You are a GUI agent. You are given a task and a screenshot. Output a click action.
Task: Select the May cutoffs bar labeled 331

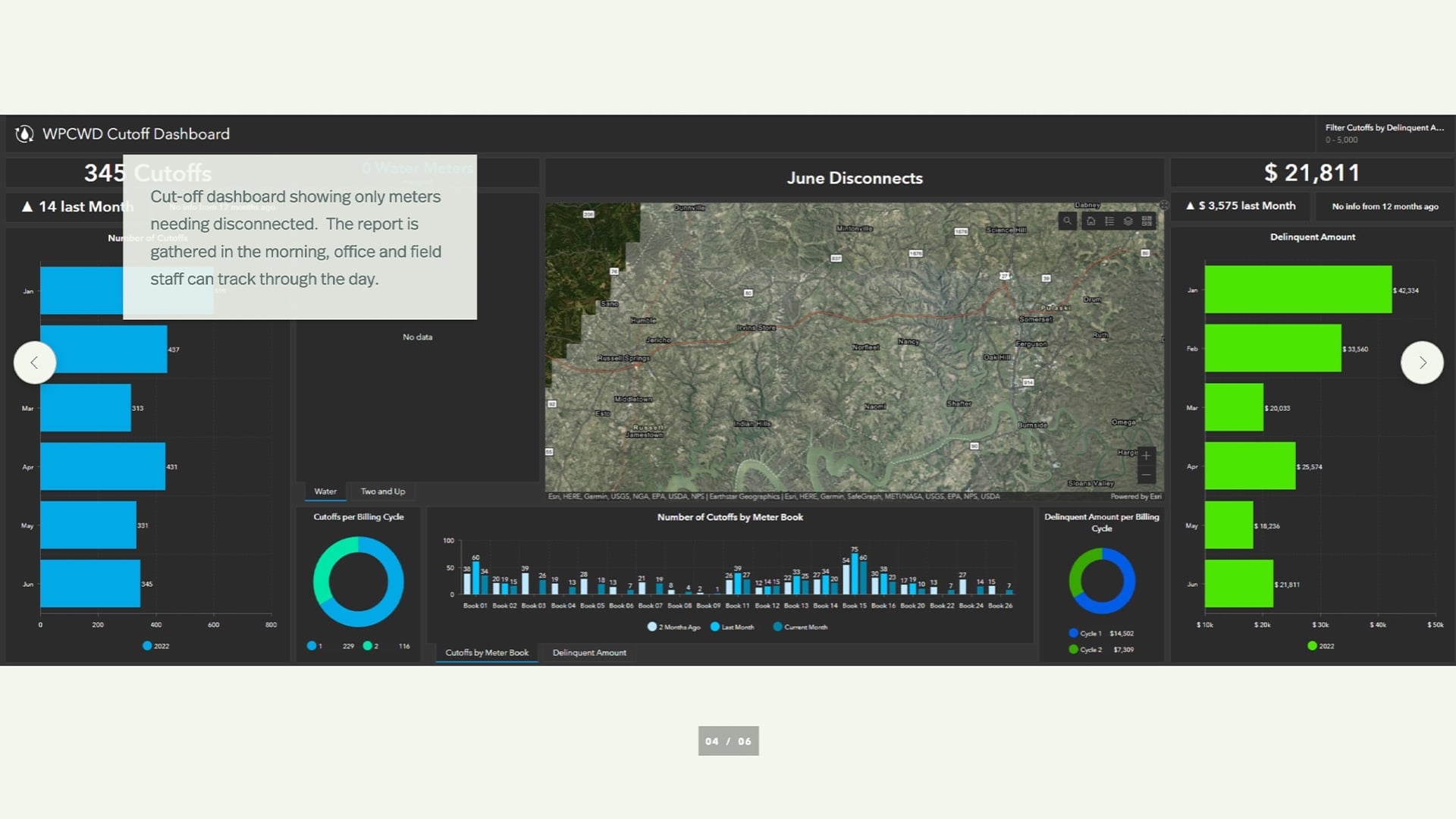point(88,525)
